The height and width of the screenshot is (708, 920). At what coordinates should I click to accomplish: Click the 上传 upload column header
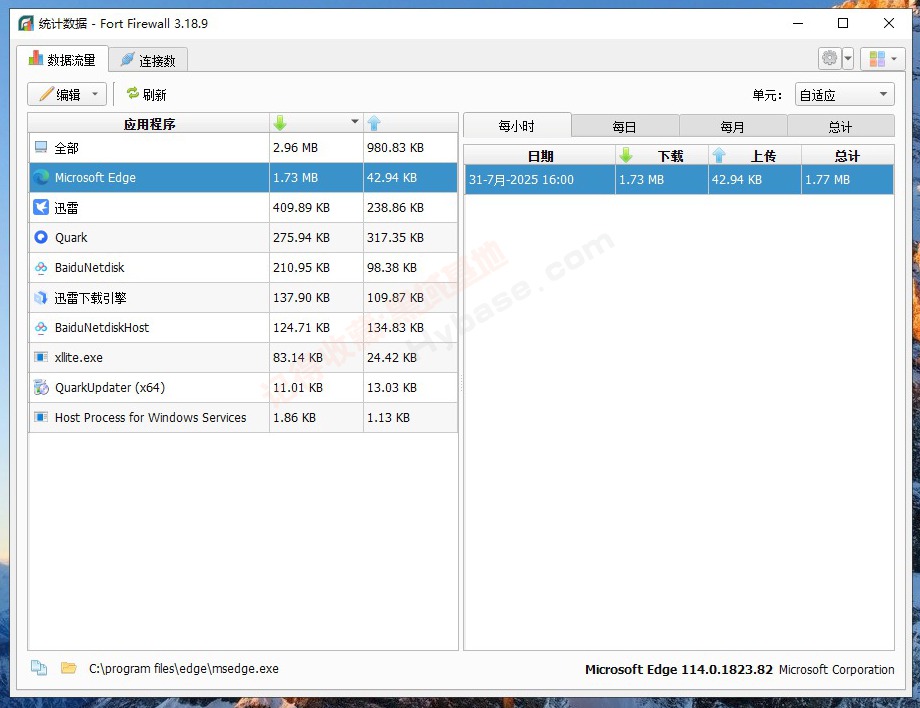(755, 156)
